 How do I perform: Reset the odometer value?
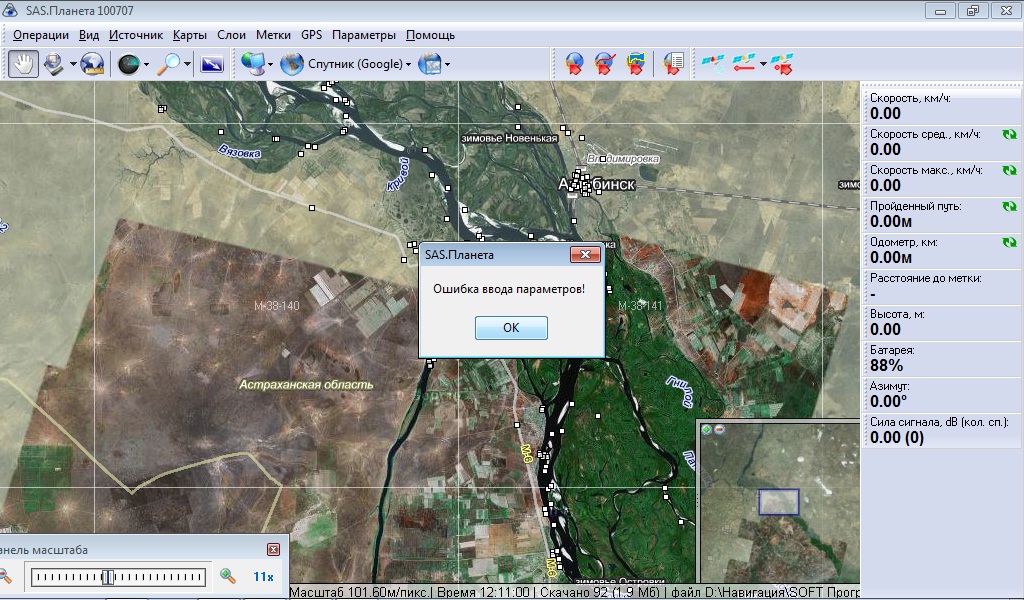pyautogui.click(x=1009, y=242)
